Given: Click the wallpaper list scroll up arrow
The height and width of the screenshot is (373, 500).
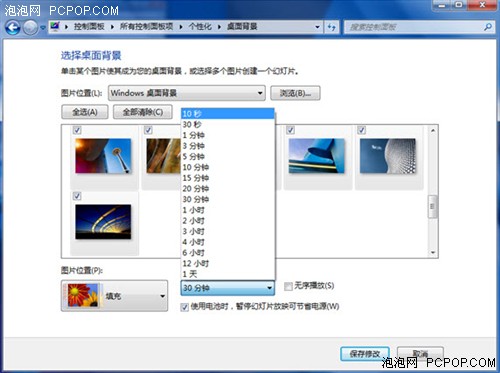Looking at the screenshot, I should [x=433, y=130].
